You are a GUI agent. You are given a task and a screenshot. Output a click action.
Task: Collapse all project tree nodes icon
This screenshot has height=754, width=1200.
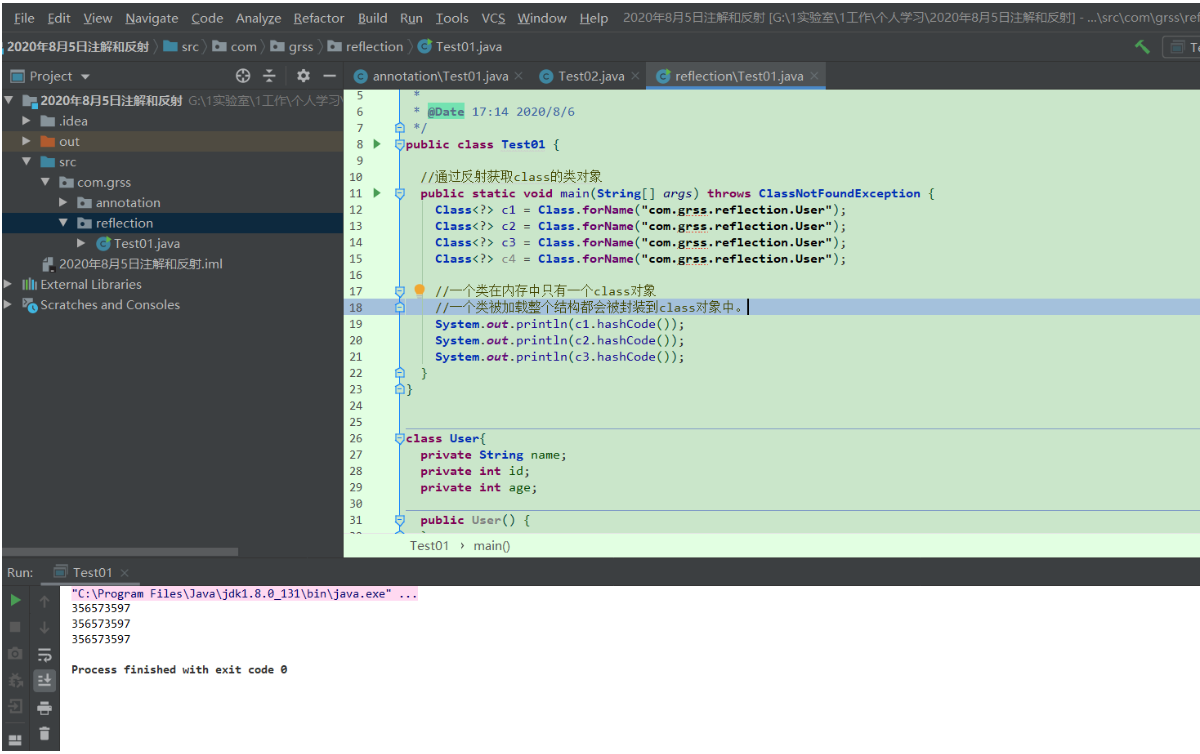click(269, 76)
